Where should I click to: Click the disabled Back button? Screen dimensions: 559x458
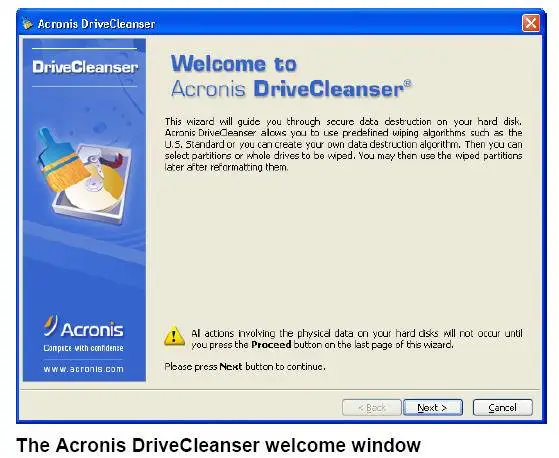[x=372, y=407]
